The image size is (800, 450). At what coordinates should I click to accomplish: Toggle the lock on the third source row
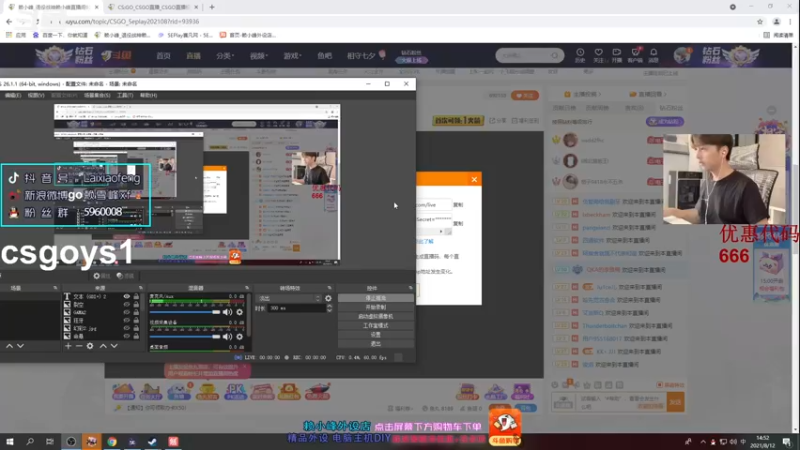pos(136,312)
